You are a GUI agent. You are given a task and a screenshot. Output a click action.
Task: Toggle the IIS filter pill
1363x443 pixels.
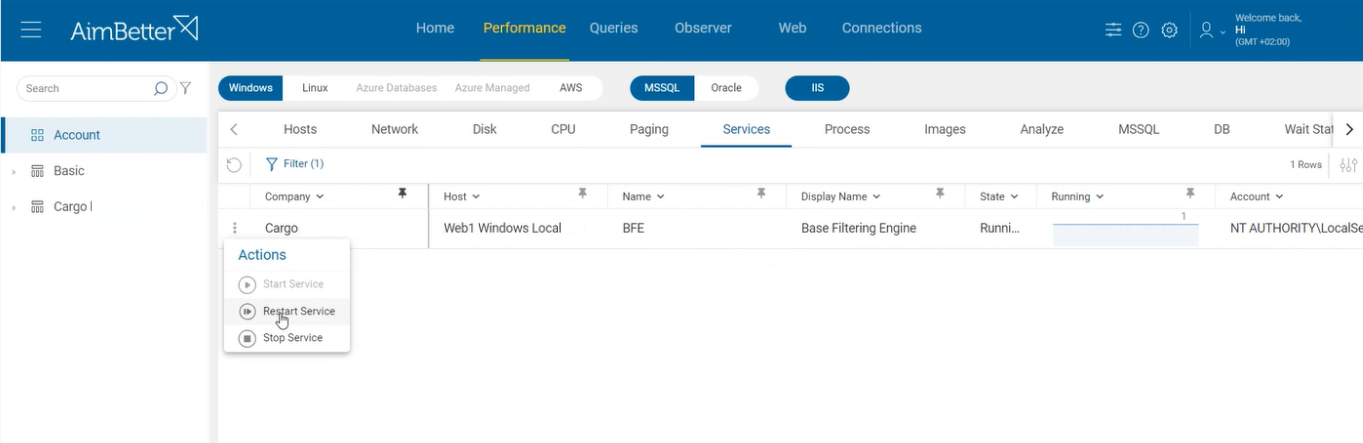pos(817,88)
